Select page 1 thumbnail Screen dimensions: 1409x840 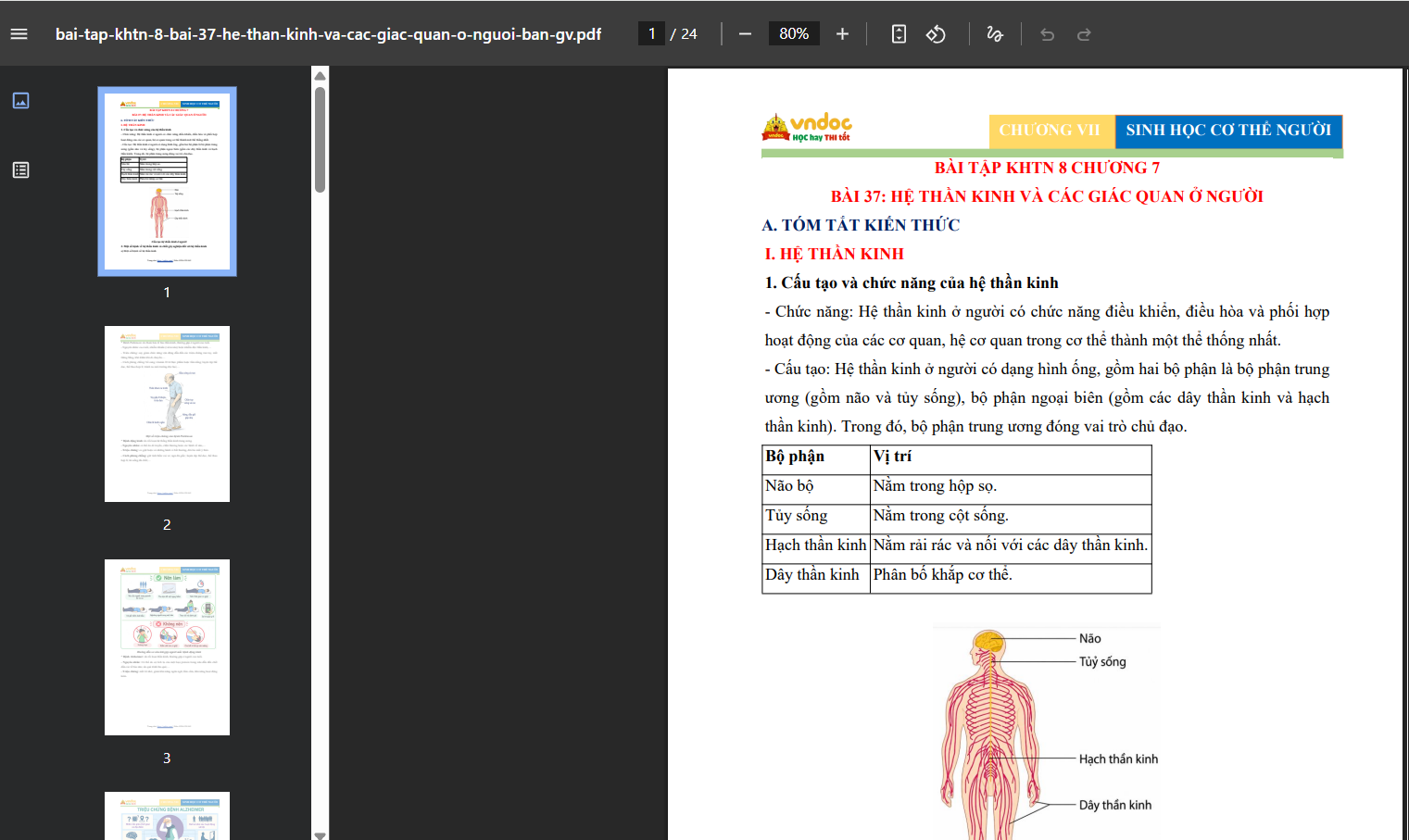(167, 182)
